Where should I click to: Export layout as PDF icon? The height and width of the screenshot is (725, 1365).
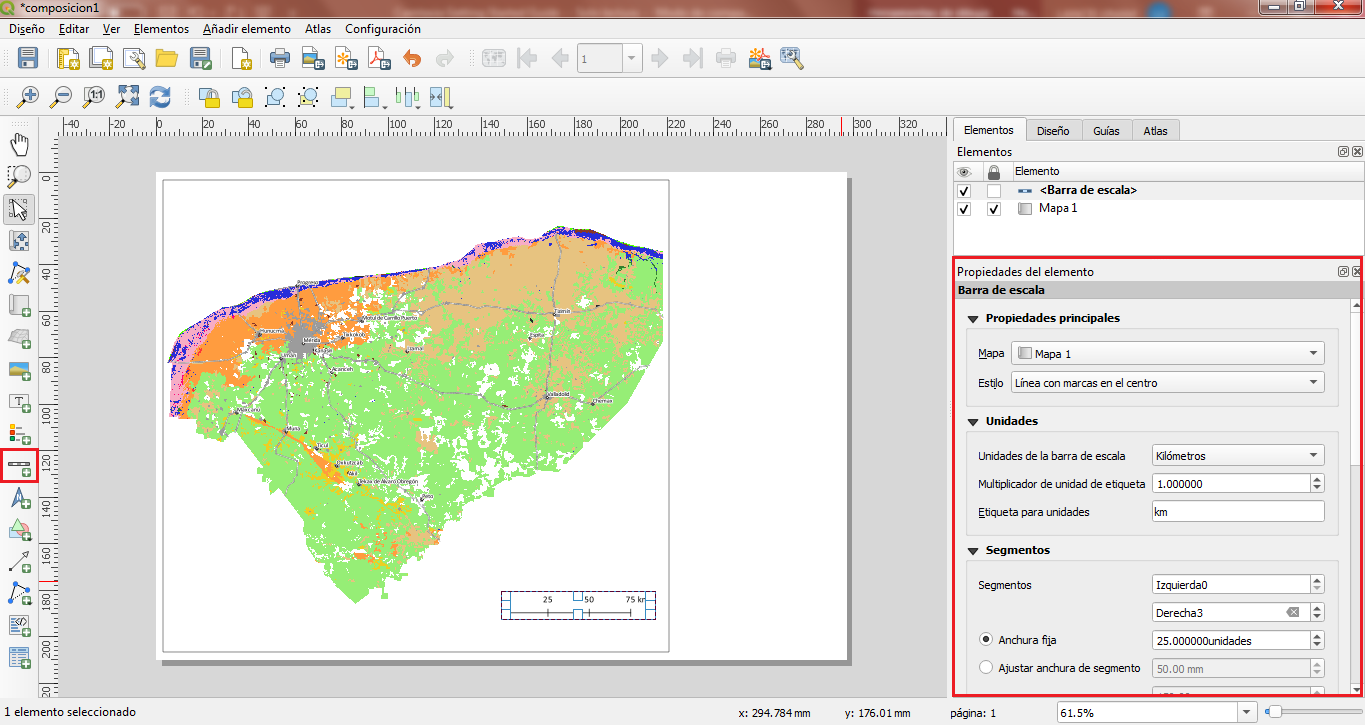click(x=380, y=58)
